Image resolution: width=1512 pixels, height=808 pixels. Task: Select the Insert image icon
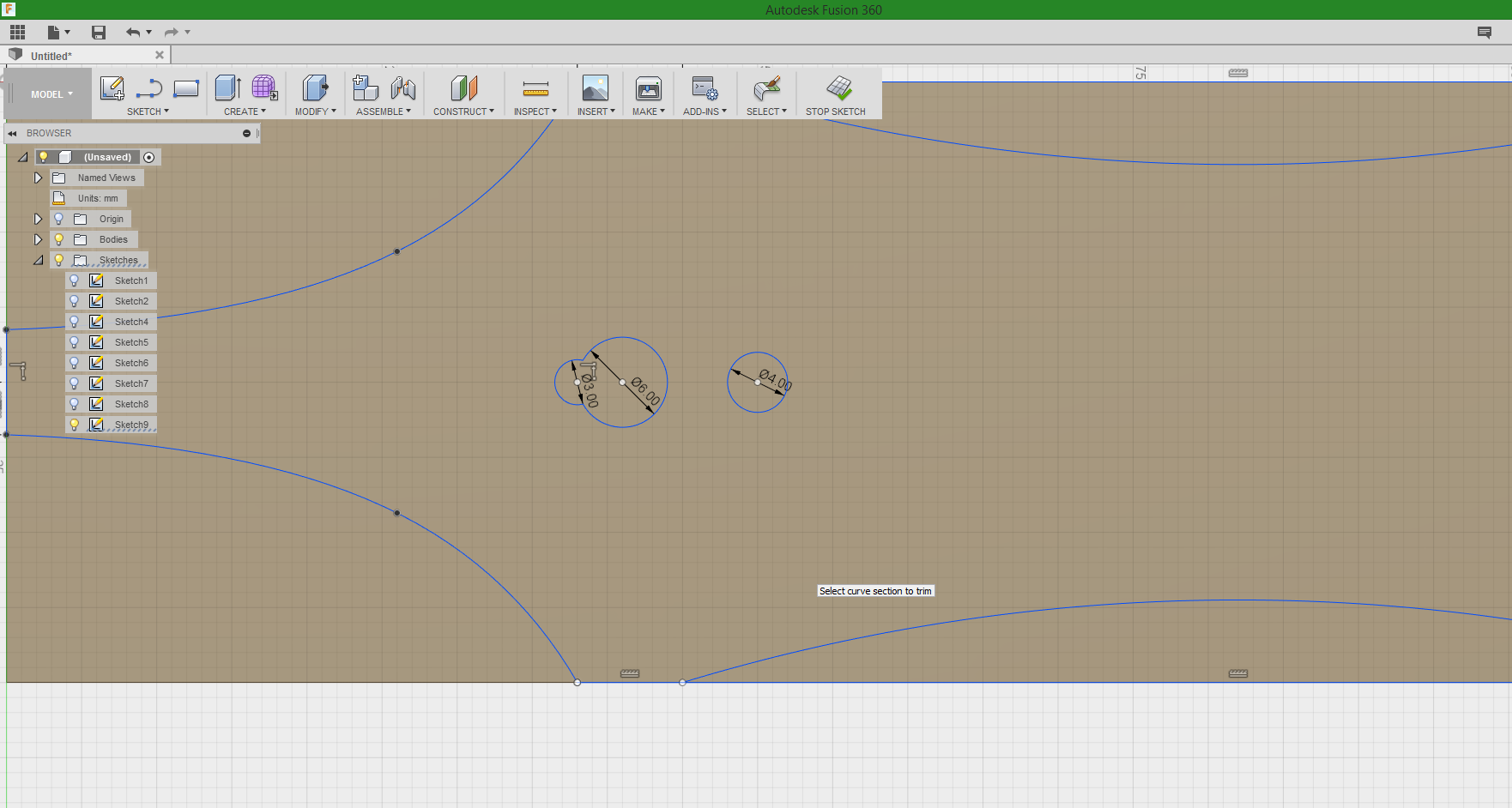coord(595,87)
